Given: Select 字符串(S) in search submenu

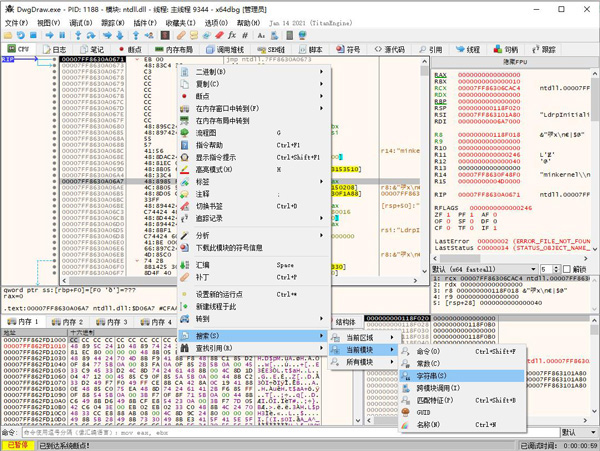Looking at the screenshot, I should point(461,376).
